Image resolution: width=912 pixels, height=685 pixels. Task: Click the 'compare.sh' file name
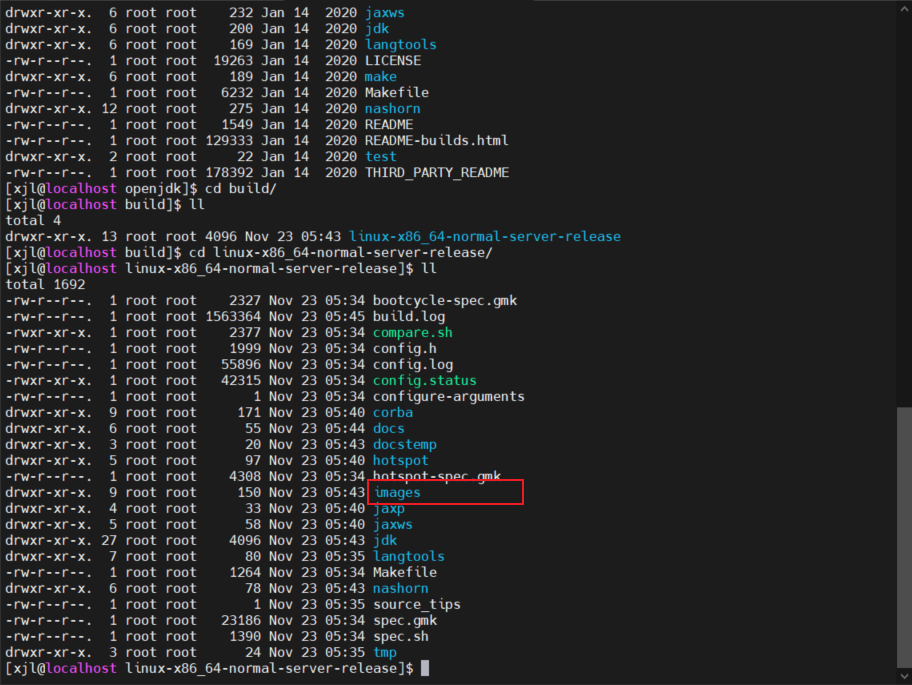pyautogui.click(x=413, y=333)
